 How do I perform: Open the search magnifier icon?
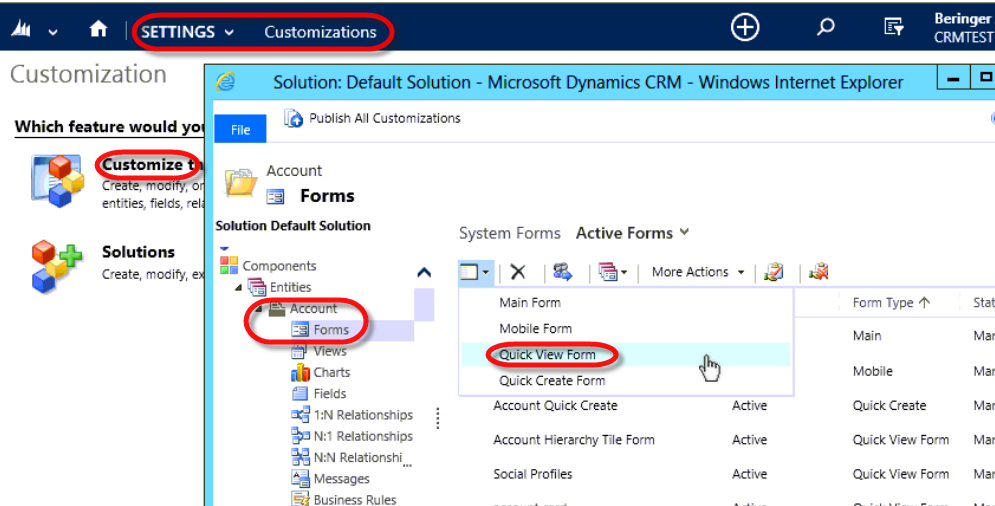825,27
